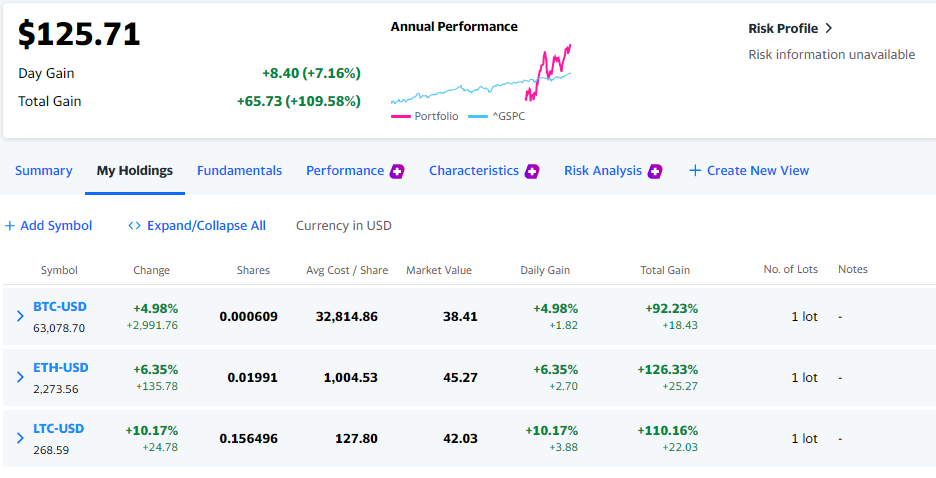
Task: Click Risk information unavailable text
Action: (832, 54)
